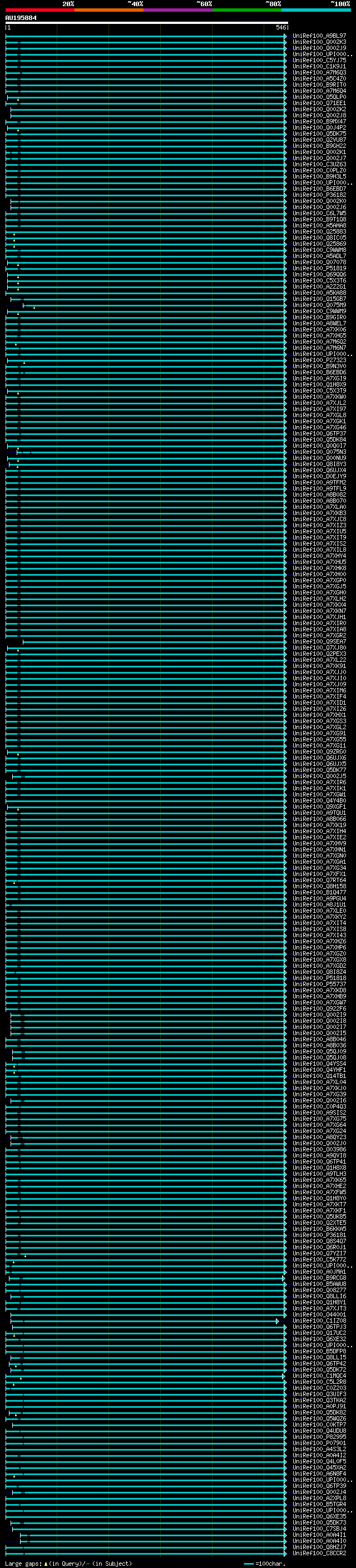356x1568 pixels.
Task: Select hit label UniRef100_P07901
Action: [x=319, y=1443]
